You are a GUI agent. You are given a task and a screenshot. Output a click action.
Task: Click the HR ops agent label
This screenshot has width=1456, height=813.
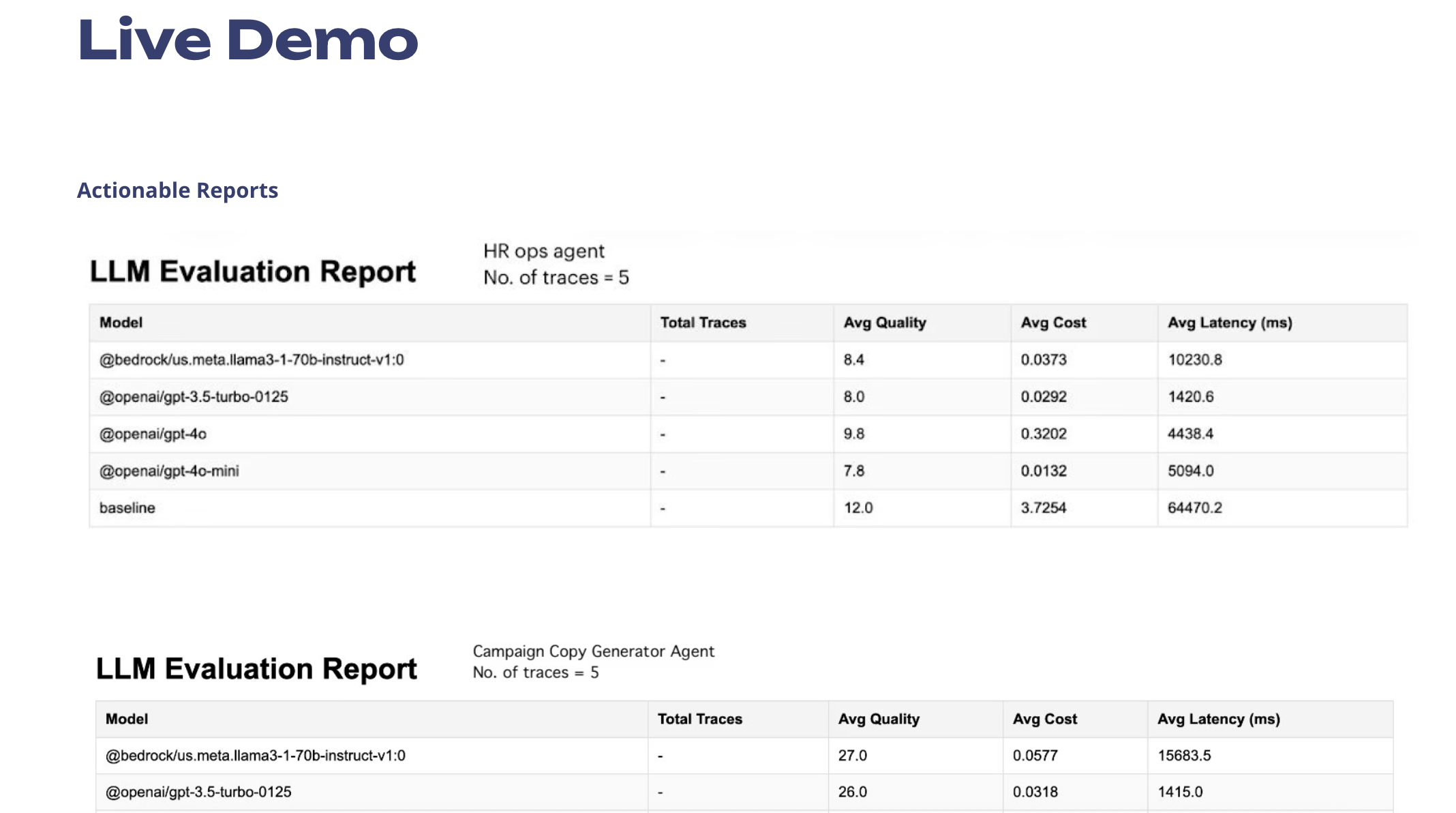coord(543,251)
